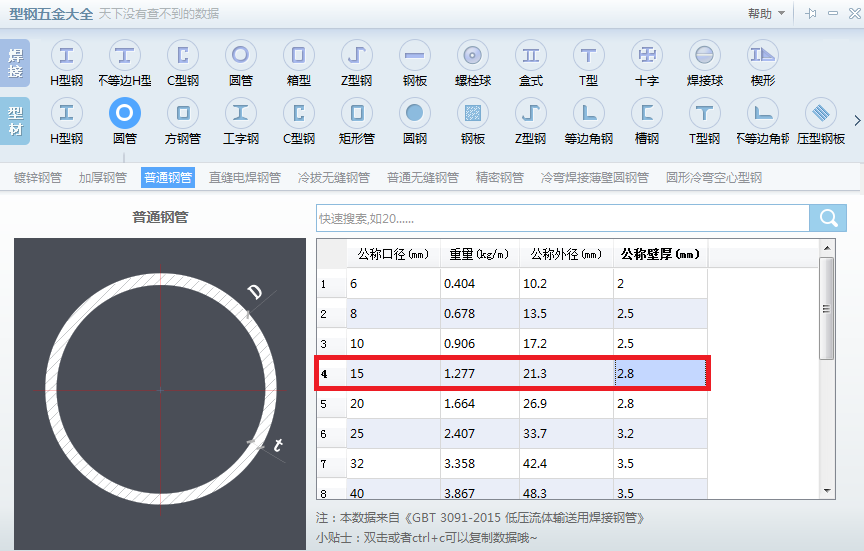864x551 pixels.
Task: Select wall thickness cell 3.2
Action: click(660, 434)
